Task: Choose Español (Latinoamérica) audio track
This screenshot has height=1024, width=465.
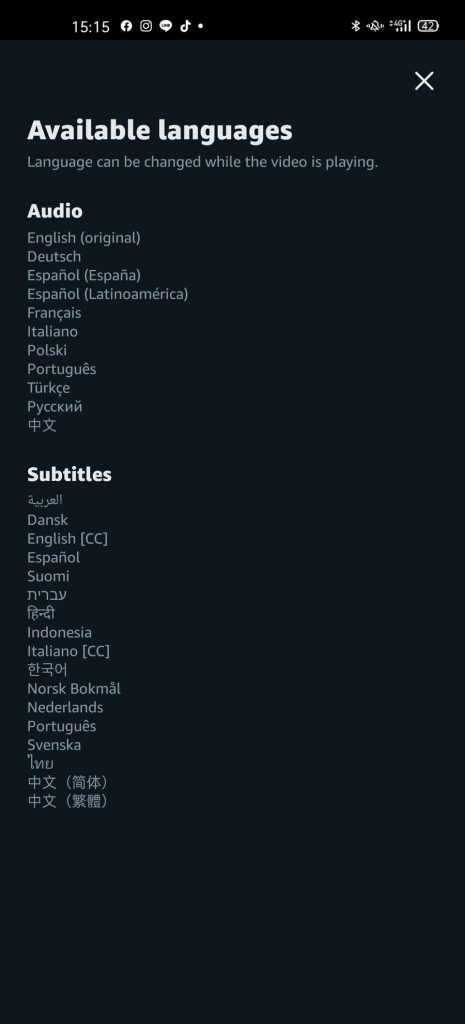Action: 108,294
